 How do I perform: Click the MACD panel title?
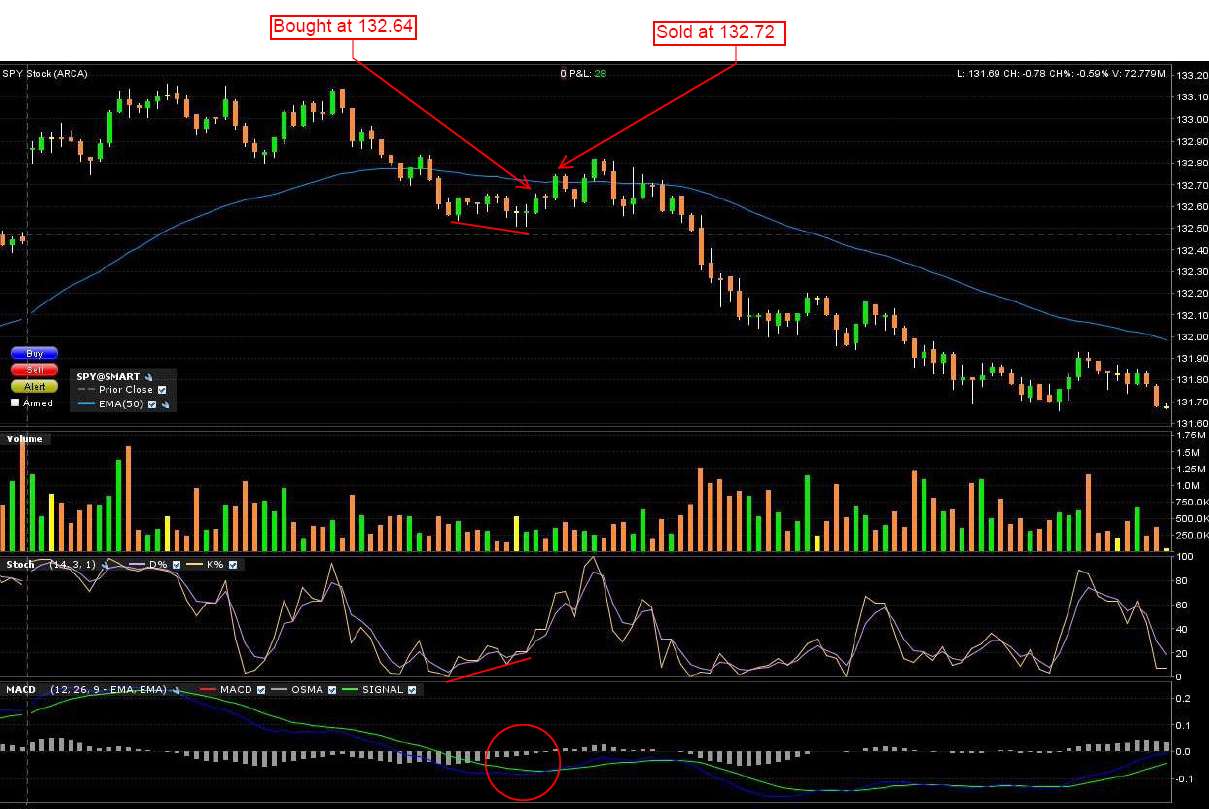point(21,690)
